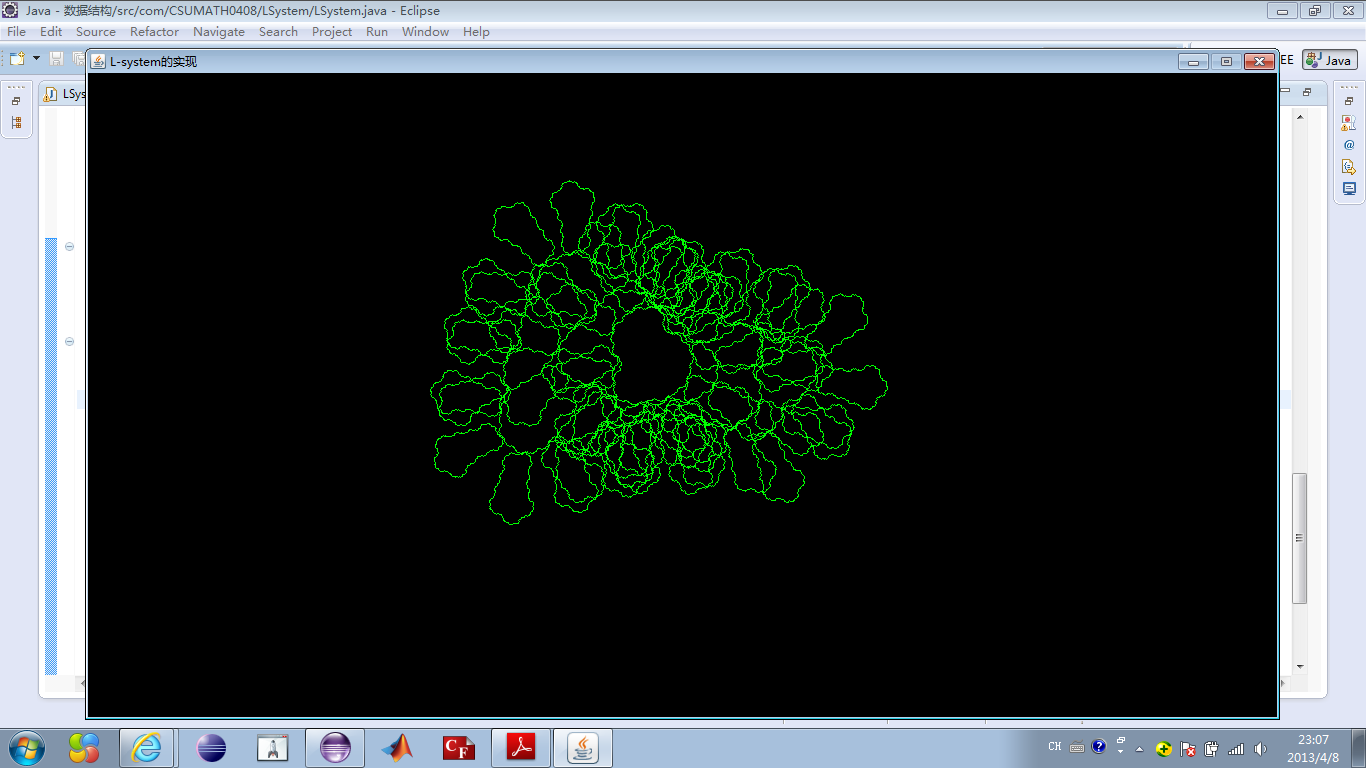
Task: Open the Project menu
Action: click(x=332, y=32)
